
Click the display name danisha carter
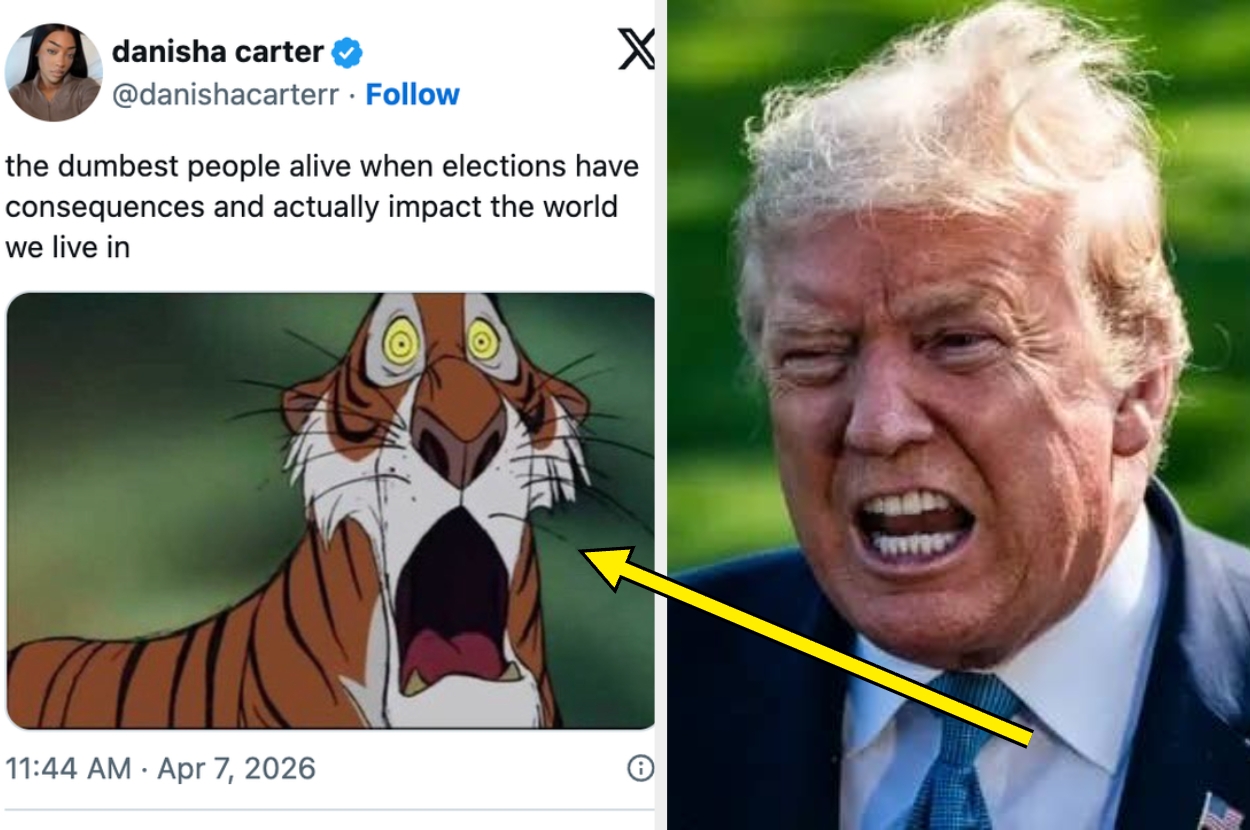(218, 51)
